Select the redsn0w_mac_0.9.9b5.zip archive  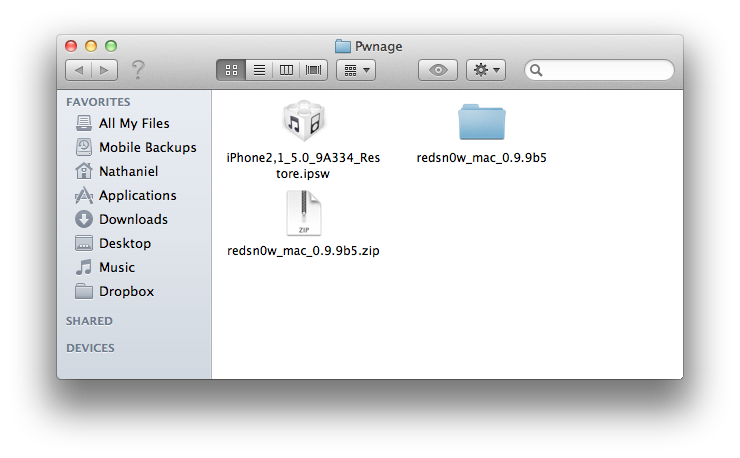302,216
